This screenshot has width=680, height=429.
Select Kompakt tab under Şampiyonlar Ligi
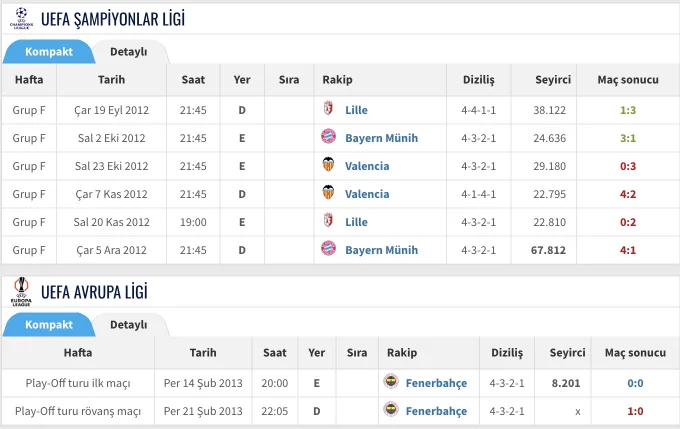pyautogui.click(x=49, y=52)
